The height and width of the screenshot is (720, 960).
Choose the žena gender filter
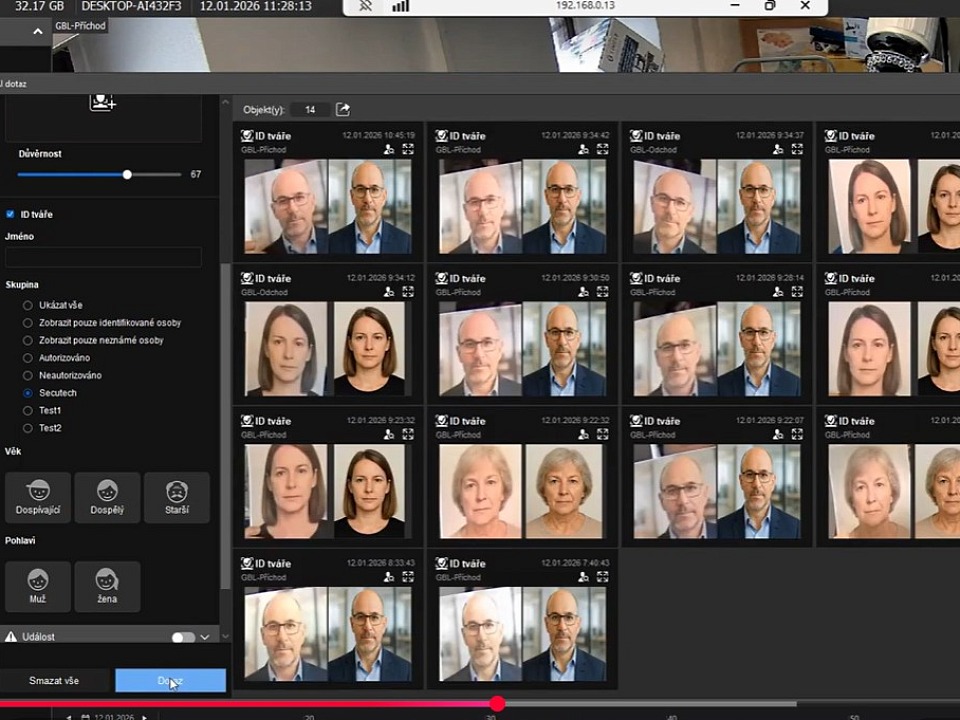(107, 586)
